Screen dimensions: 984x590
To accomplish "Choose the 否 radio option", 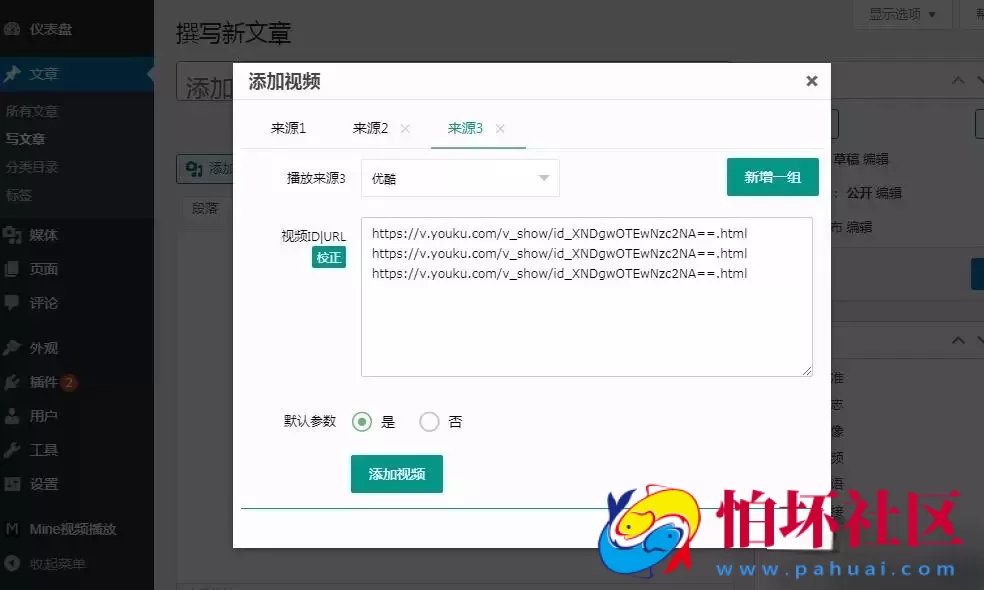I will pyautogui.click(x=429, y=422).
